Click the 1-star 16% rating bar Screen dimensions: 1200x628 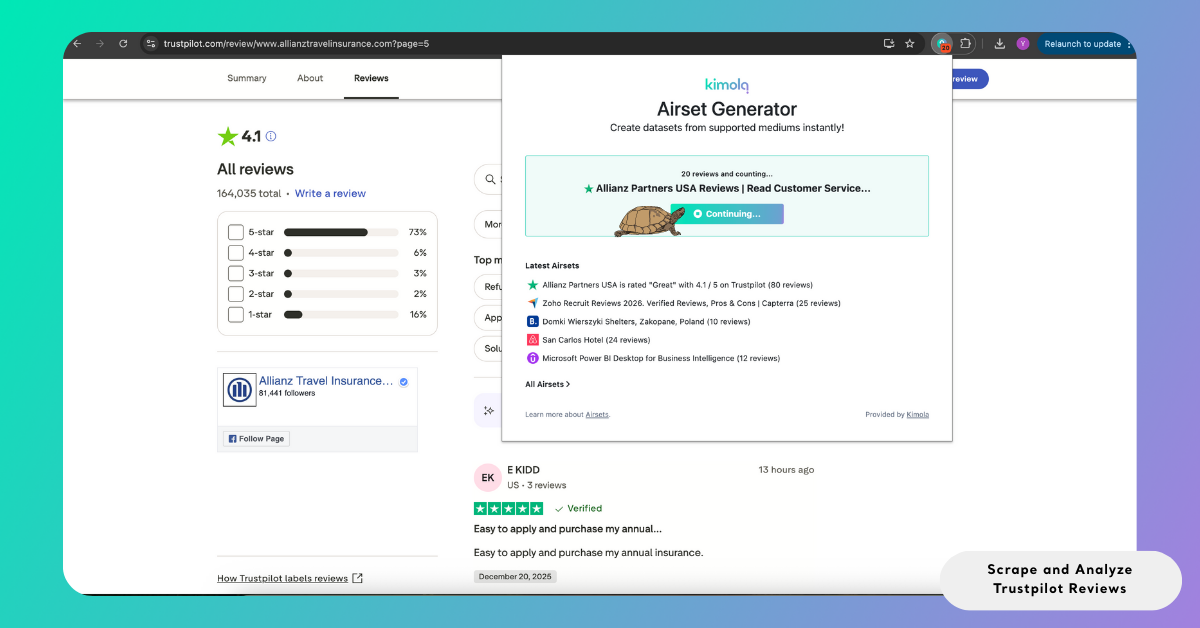click(341, 314)
